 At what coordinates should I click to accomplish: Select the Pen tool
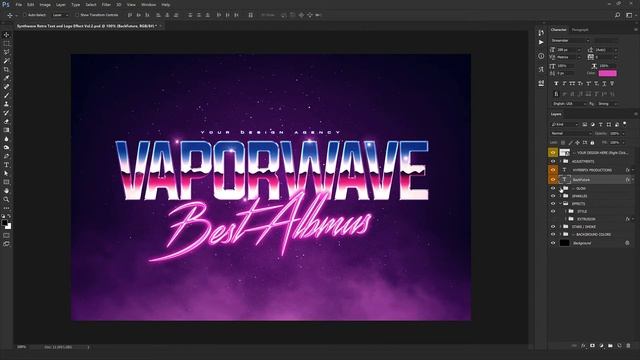[7, 156]
